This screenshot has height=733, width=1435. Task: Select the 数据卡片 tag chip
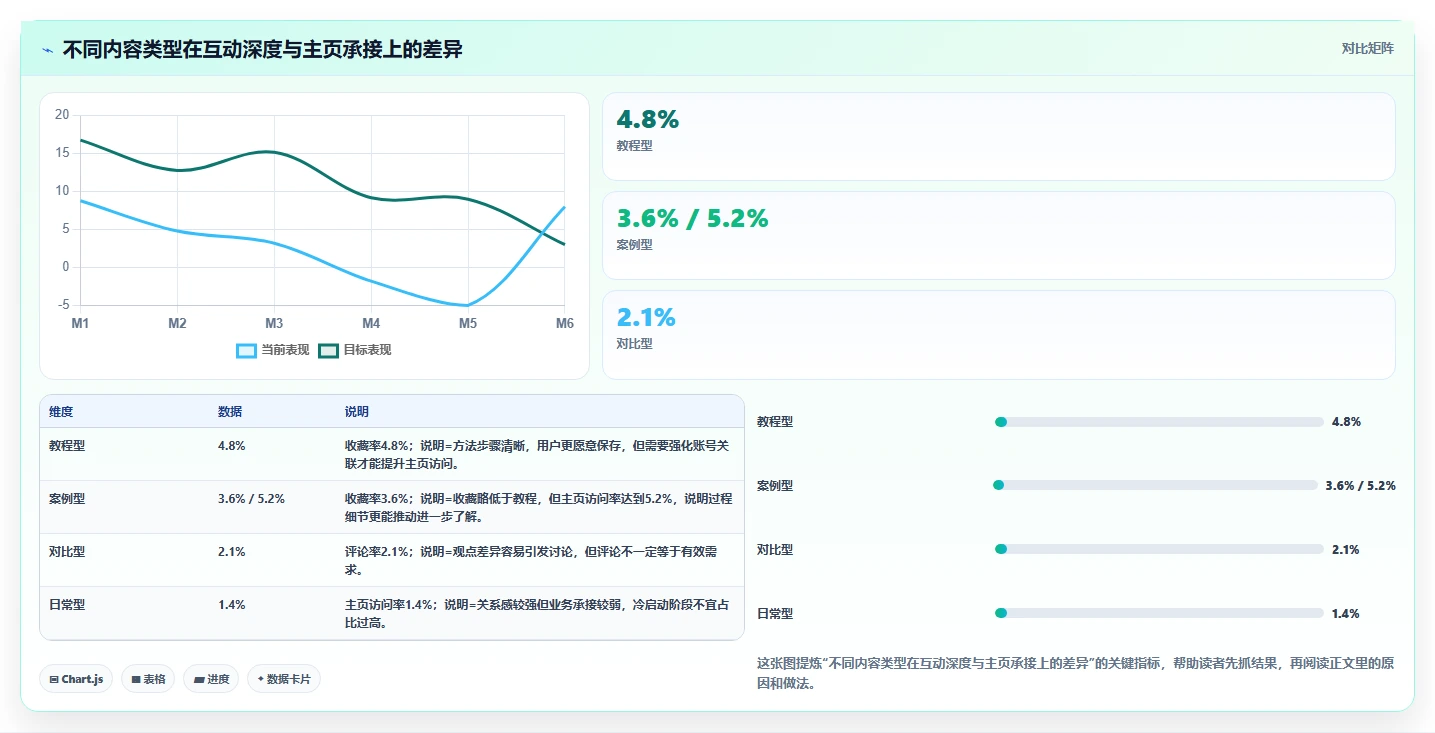coord(284,679)
